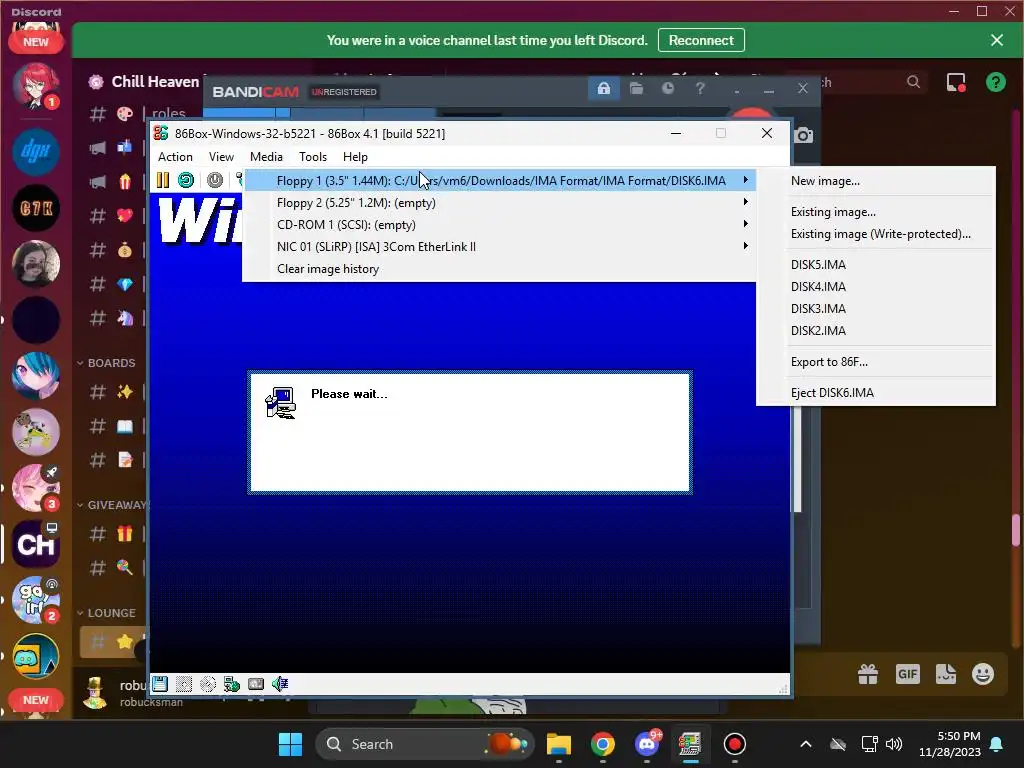Viewport: 1024px width, 768px height.
Task: Expand the NIC 01 3Com EtherLink II submenu
Action: 499,247
